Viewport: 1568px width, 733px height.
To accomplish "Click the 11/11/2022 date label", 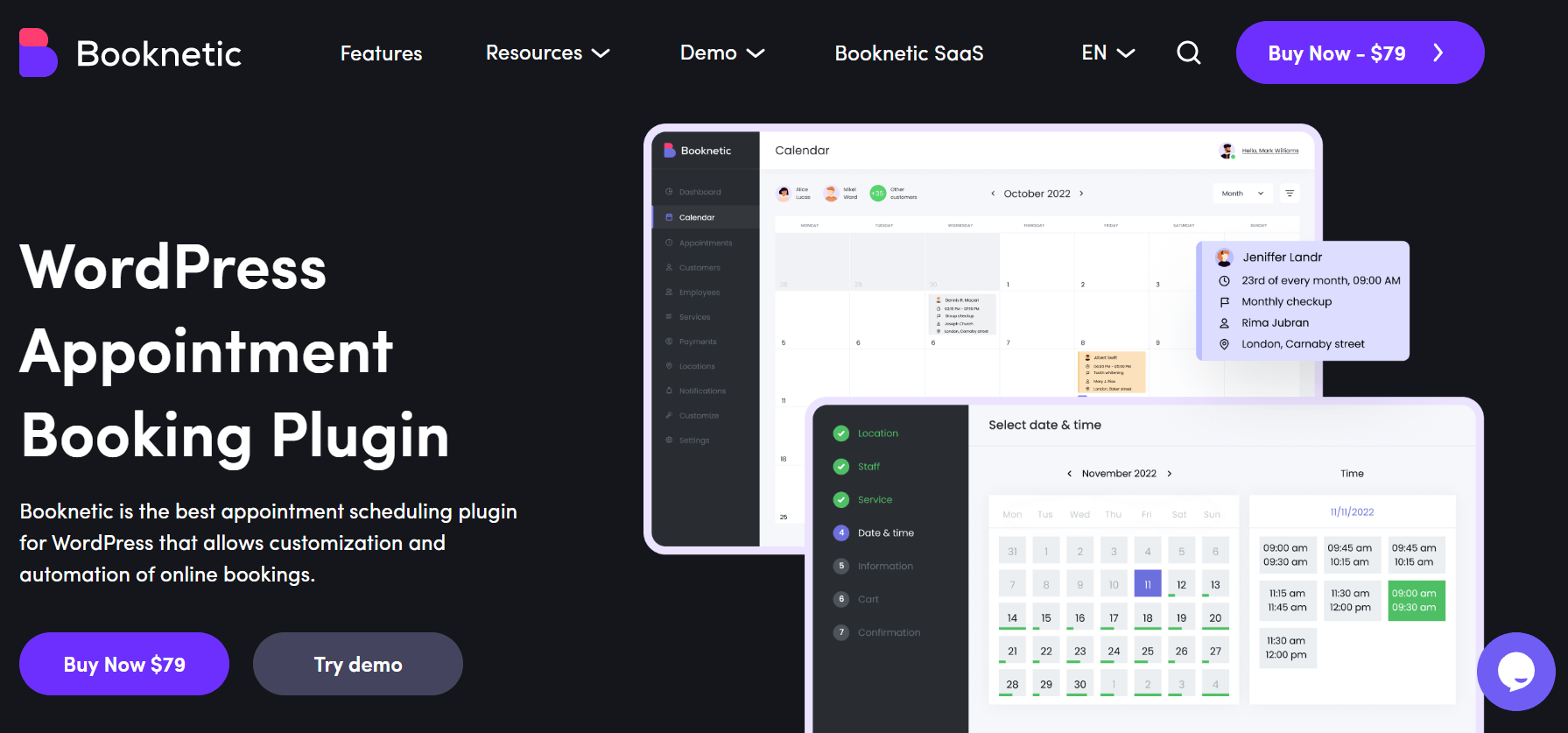I will 1352,512.
